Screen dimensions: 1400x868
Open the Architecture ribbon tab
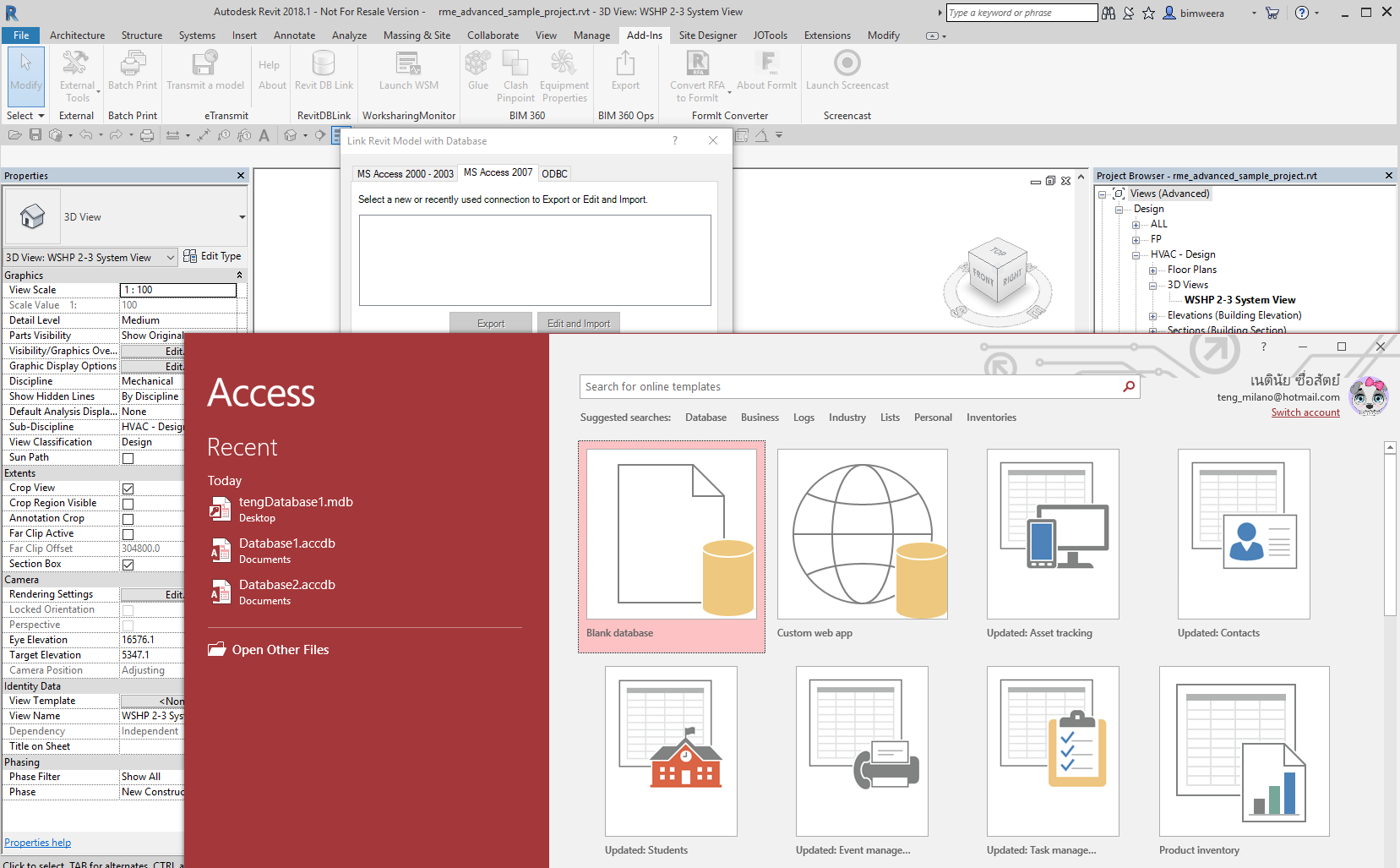point(77,35)
